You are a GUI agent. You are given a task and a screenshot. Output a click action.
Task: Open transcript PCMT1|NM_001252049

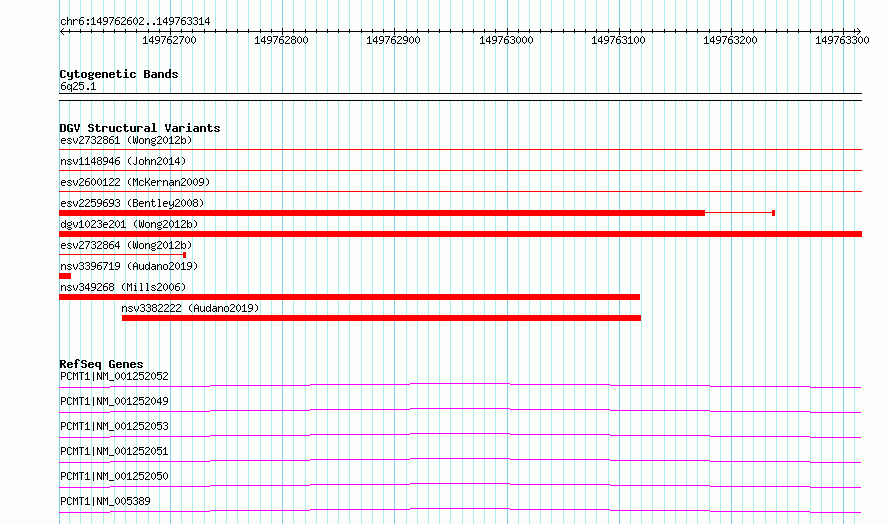pos(114,401)
